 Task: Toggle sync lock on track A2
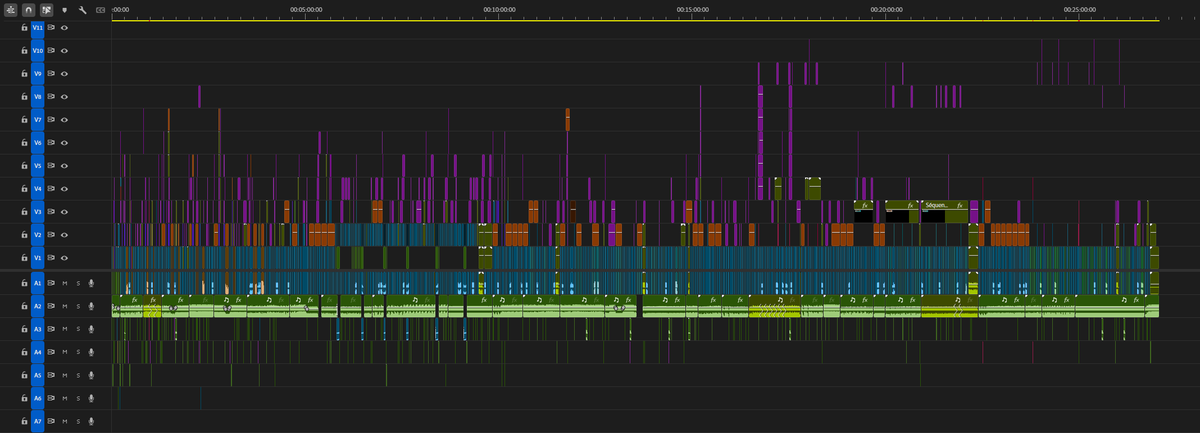coord(51,306)
